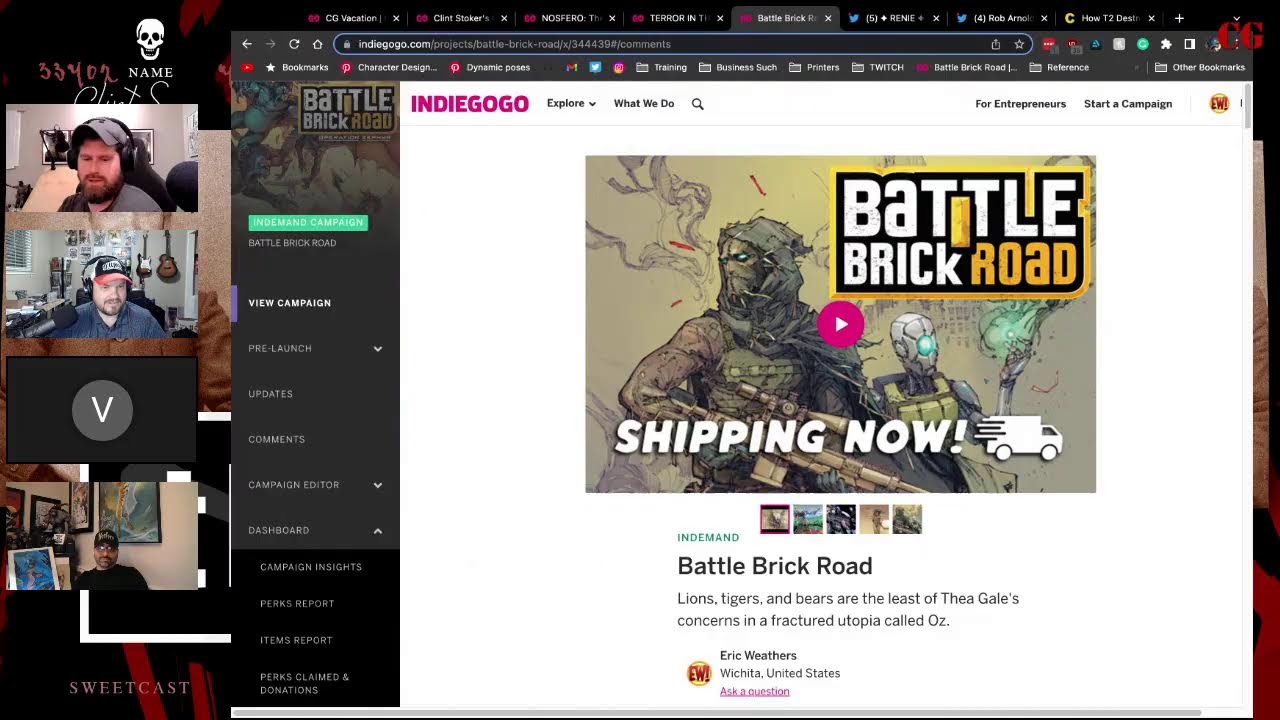Click the share icon in the address bar
1280x720 pixels.
coord(995,44)
